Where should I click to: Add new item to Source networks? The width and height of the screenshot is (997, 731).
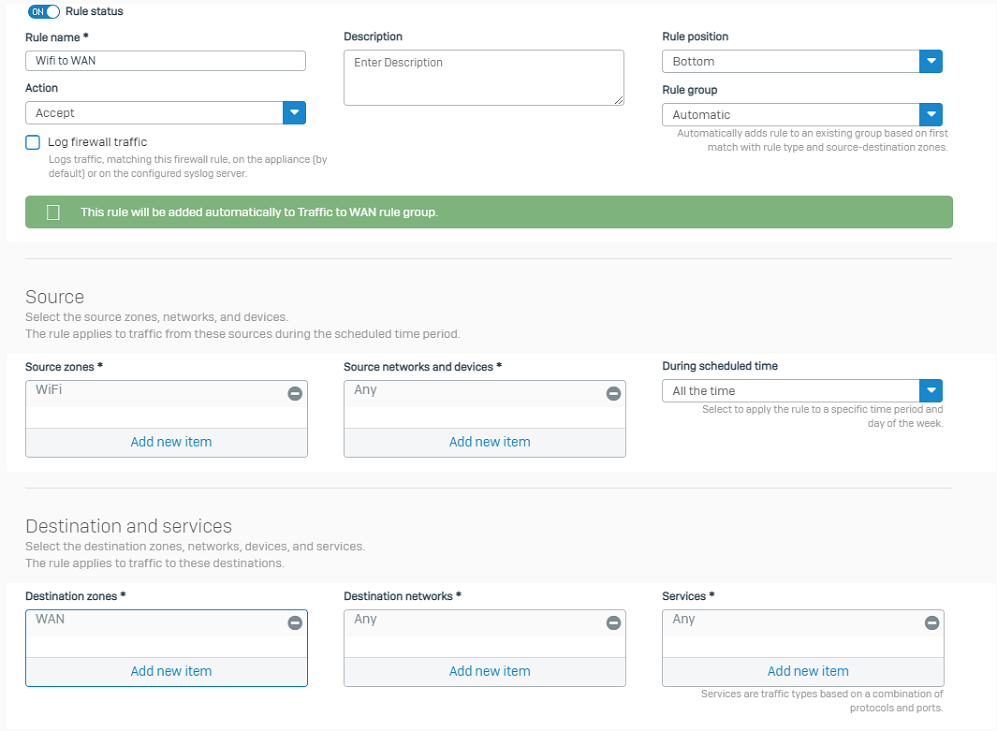pos(489,442)
